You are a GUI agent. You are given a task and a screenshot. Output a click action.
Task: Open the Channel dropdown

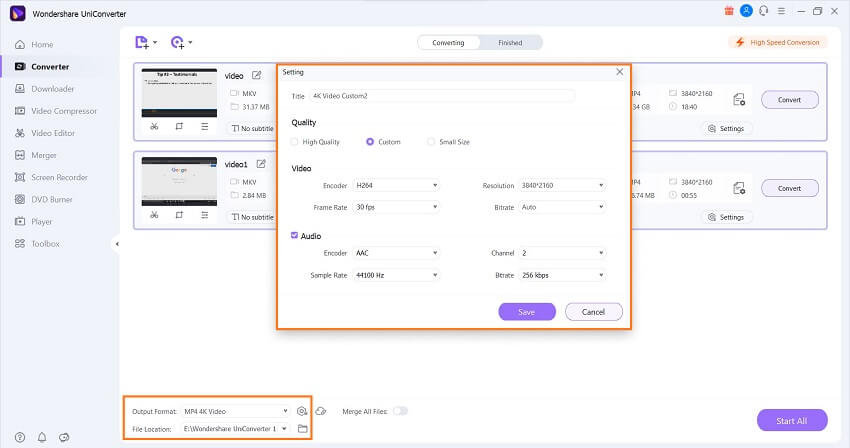(x=562, y=253)
